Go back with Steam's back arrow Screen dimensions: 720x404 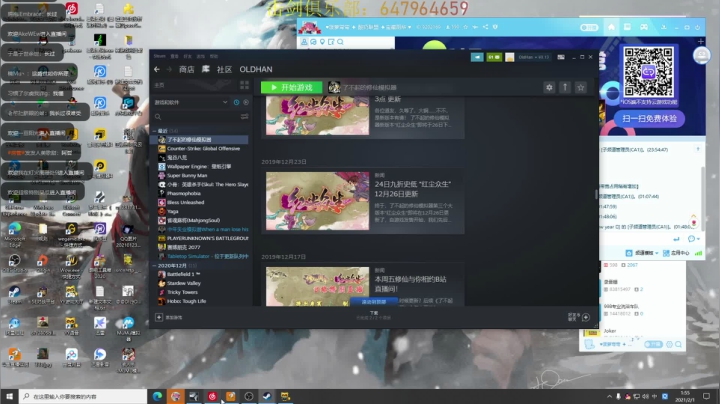(x=157, y=69)
